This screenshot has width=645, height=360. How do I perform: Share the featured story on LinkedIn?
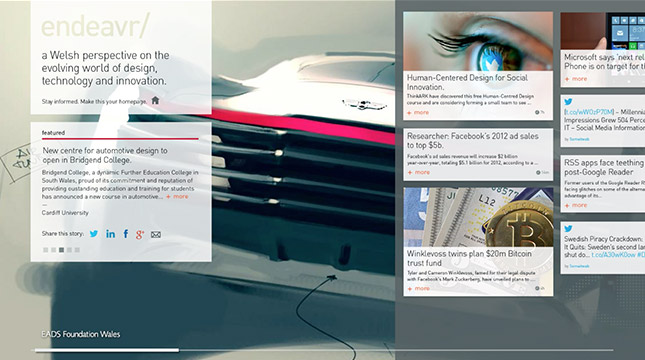[110, 234]
